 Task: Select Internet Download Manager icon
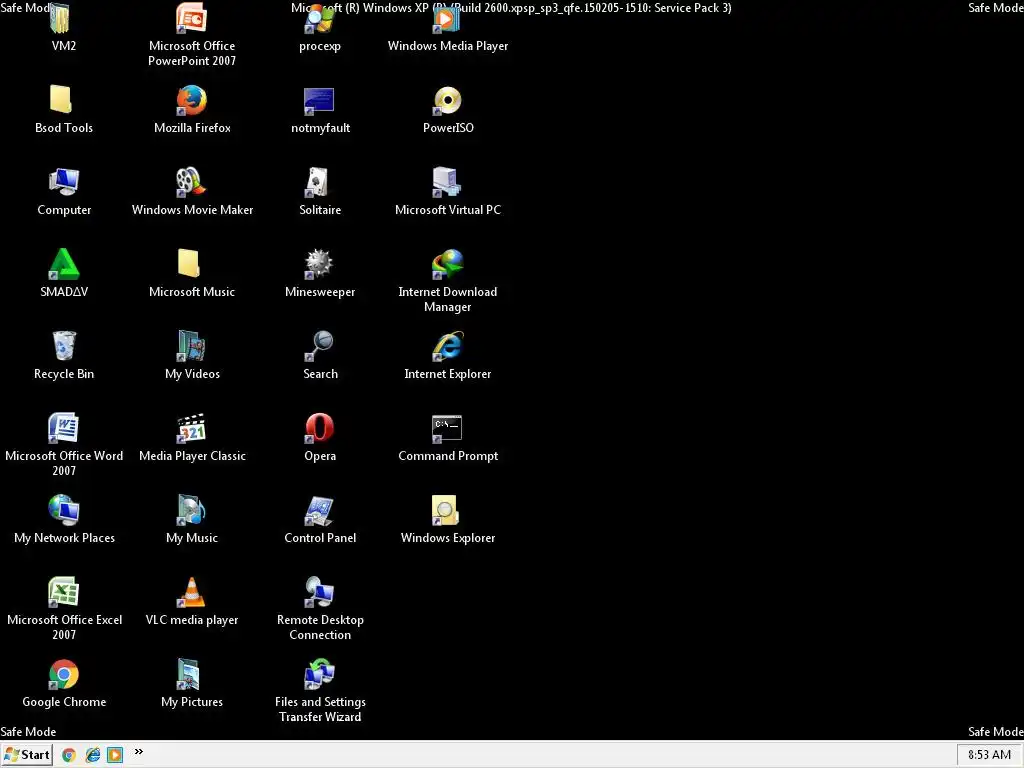coord(447,264)
